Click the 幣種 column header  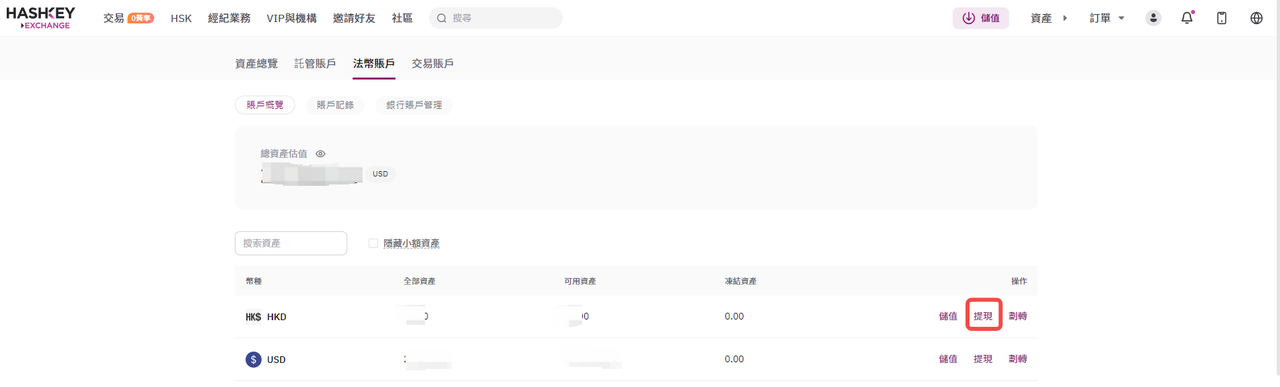coord(253,281)
